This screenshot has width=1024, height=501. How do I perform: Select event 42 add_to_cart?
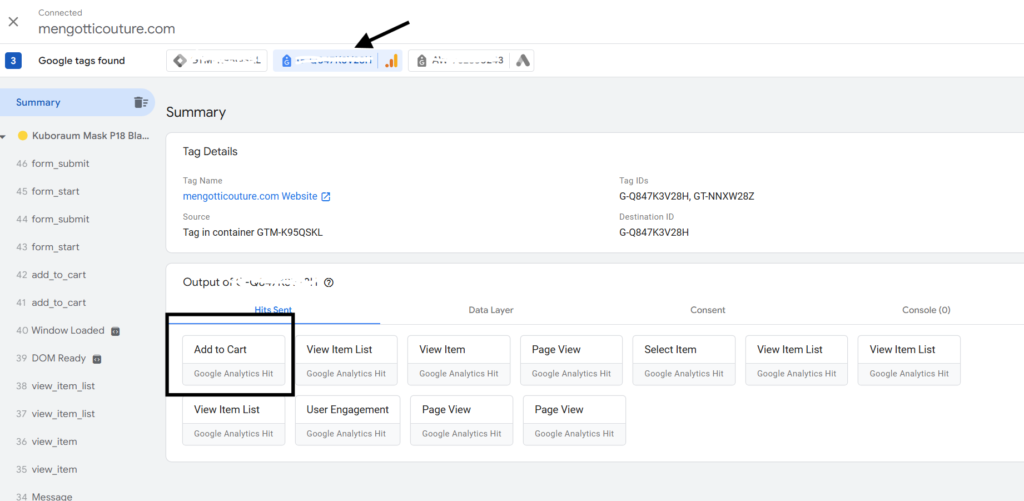click(x=50, y=275)
